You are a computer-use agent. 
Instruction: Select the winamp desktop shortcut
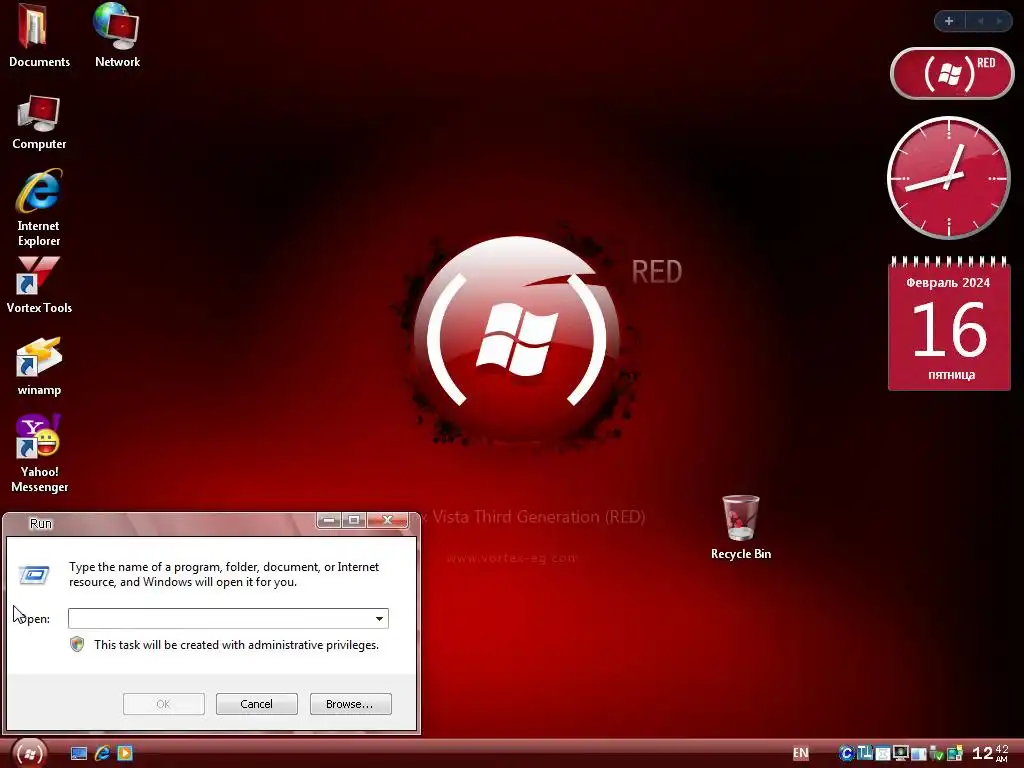pyautogui.click(x=39, y=367)
